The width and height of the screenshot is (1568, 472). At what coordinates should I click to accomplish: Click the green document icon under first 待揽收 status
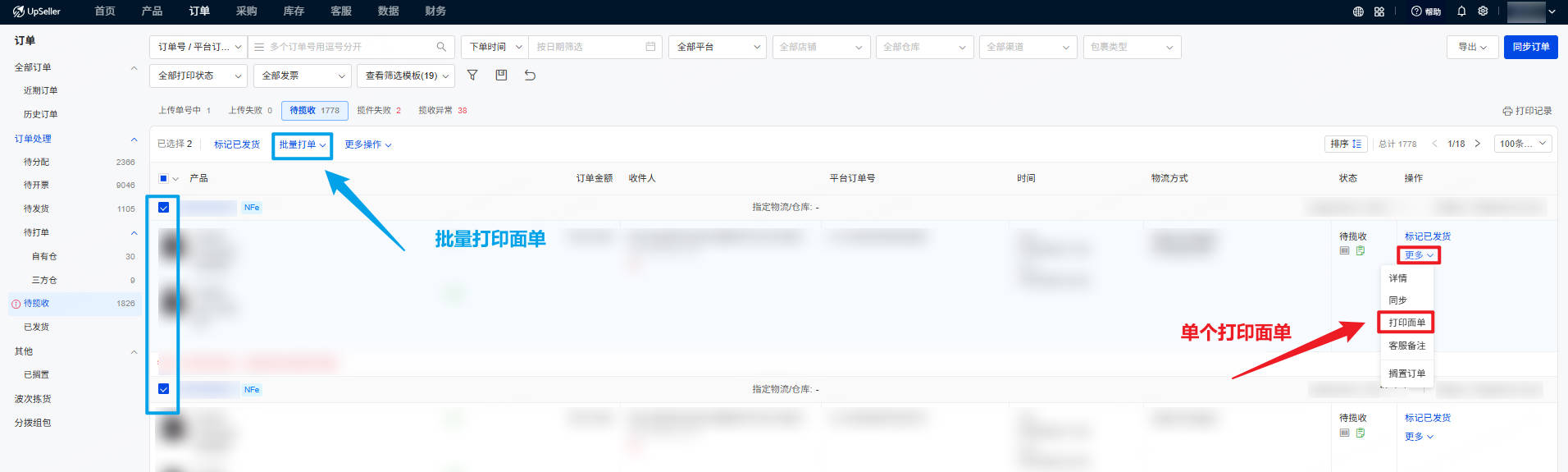point(1361,250)
